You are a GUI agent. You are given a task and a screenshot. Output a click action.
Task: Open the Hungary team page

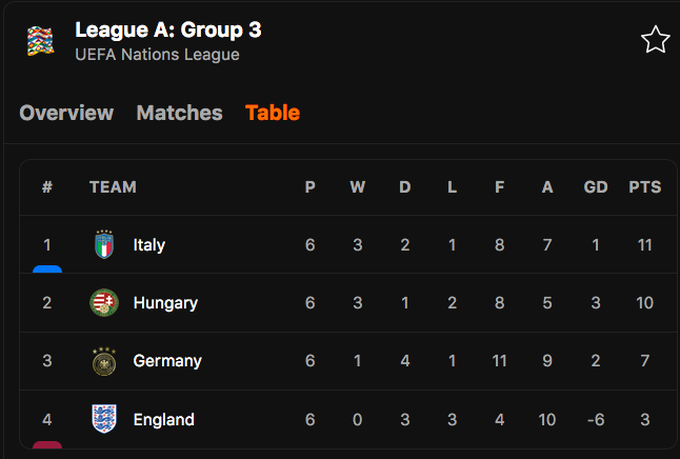click(x=165, y=303)
